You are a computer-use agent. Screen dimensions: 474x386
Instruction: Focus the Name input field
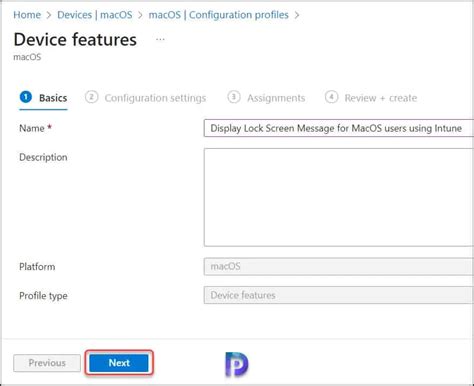339,128
